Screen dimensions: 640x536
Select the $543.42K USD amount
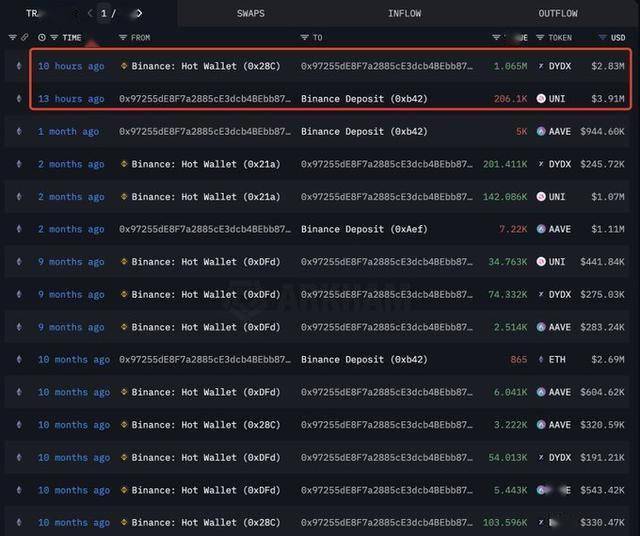[x=602, y=490]
